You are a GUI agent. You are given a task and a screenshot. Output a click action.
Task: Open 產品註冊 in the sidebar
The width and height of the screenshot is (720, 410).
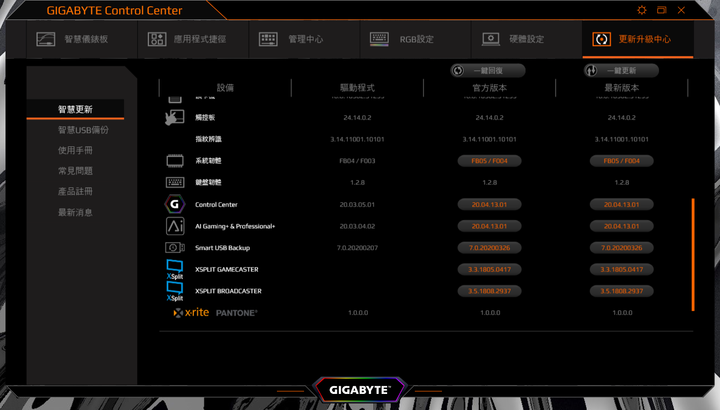(75, 191)
